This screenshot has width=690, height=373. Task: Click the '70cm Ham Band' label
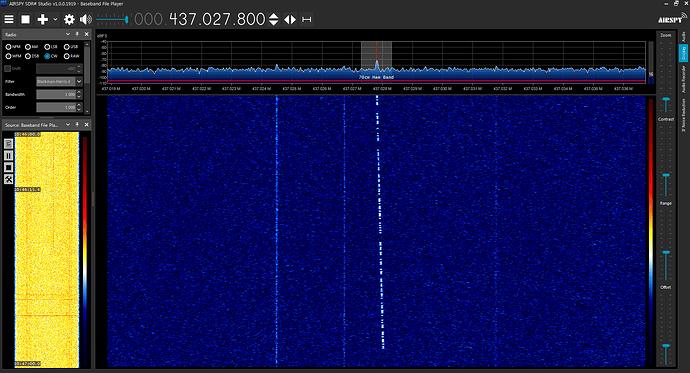[376, 77]
